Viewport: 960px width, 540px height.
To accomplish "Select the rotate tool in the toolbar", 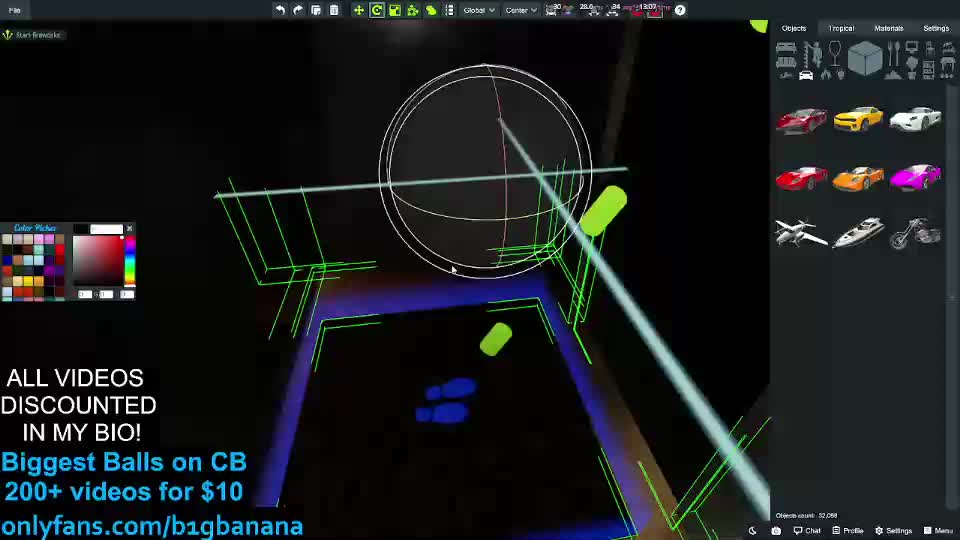I will click(x=377, y=10).
